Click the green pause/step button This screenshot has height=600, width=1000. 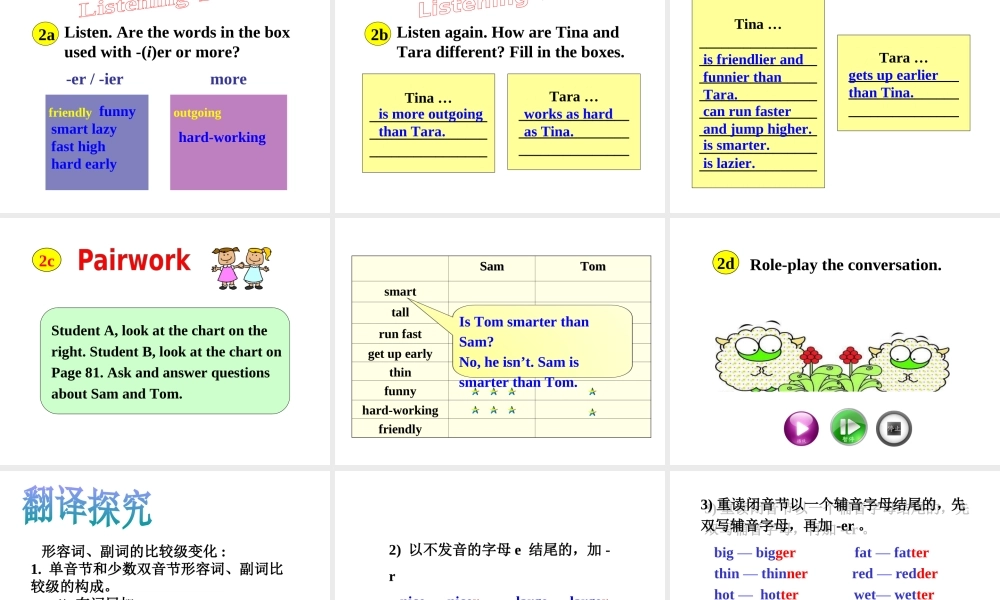(x=848, y=427)
